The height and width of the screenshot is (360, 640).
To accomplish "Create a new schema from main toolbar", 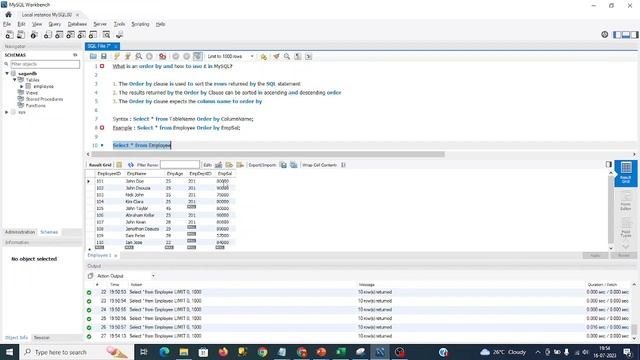I will tap(48, 35).
